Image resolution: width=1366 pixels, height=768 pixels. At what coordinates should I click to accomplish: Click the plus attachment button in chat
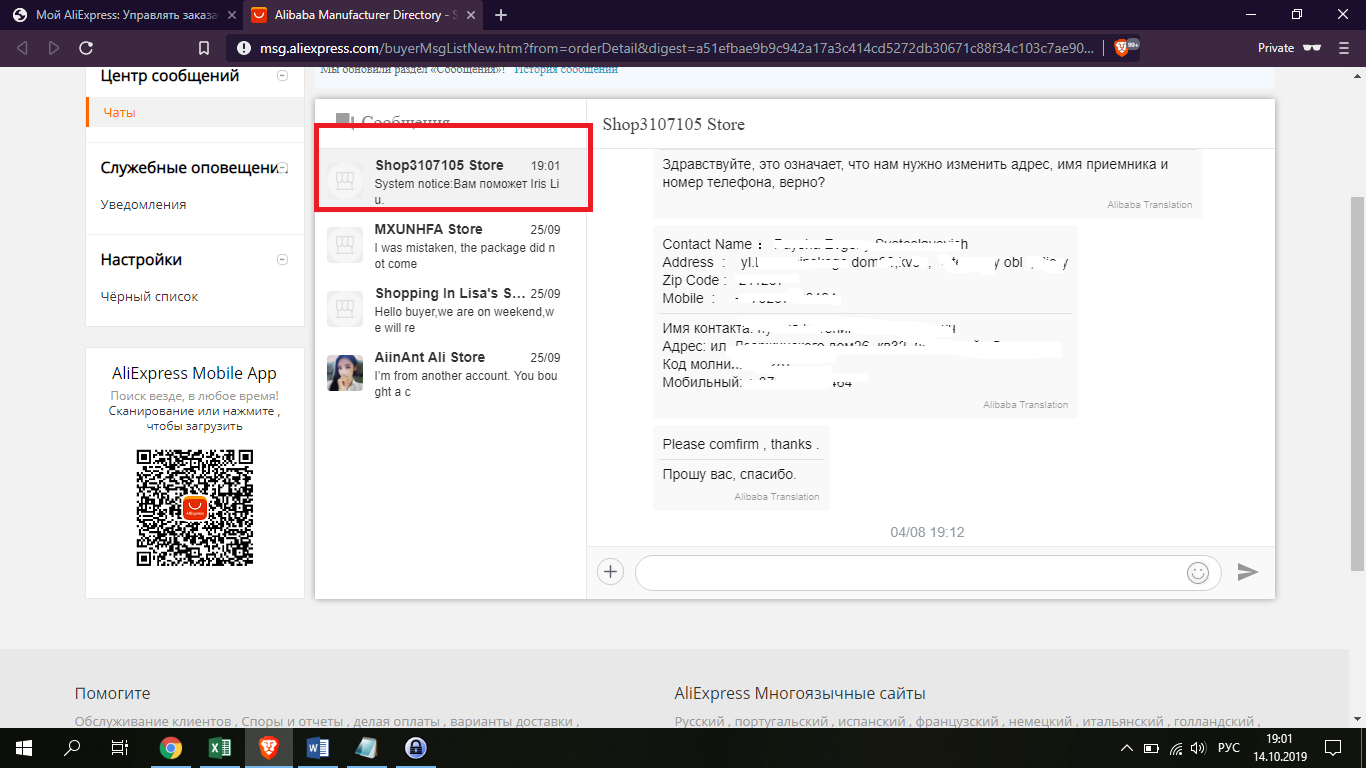tap(610, 572)
